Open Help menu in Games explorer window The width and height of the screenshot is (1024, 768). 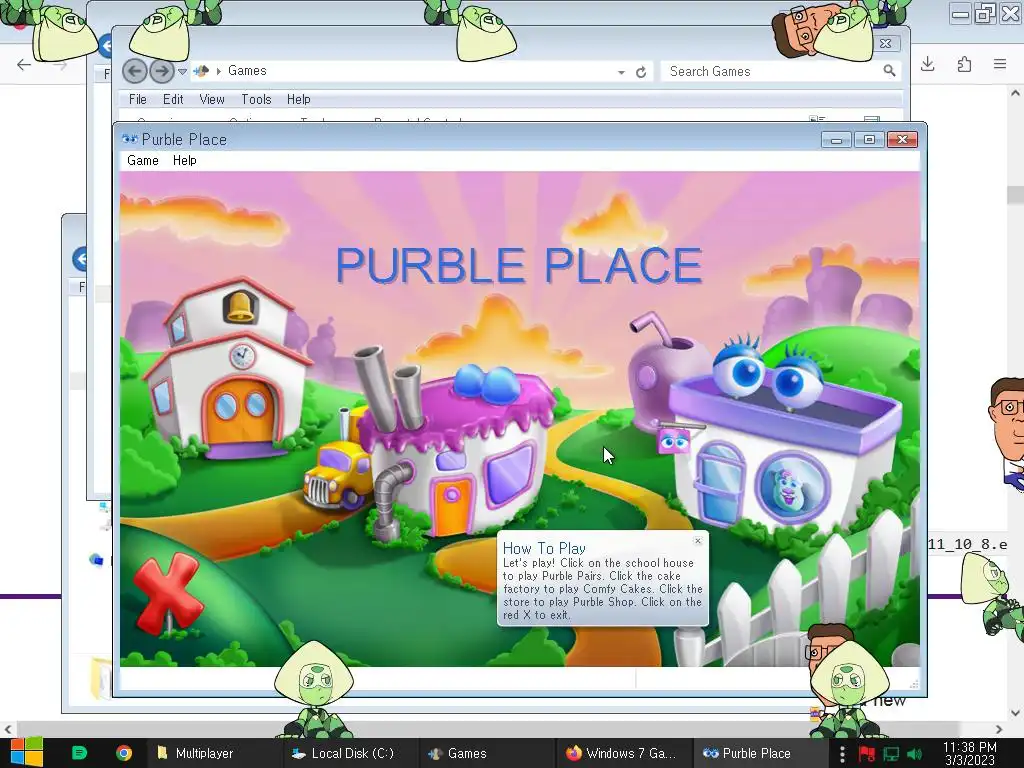[298, 99]
